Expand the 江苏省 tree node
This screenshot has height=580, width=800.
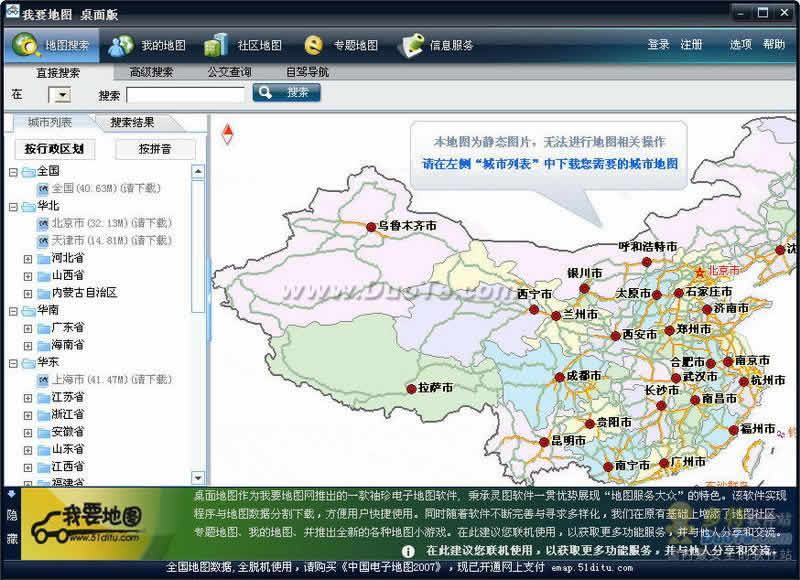pyautogui.click(x=28, y=398)
